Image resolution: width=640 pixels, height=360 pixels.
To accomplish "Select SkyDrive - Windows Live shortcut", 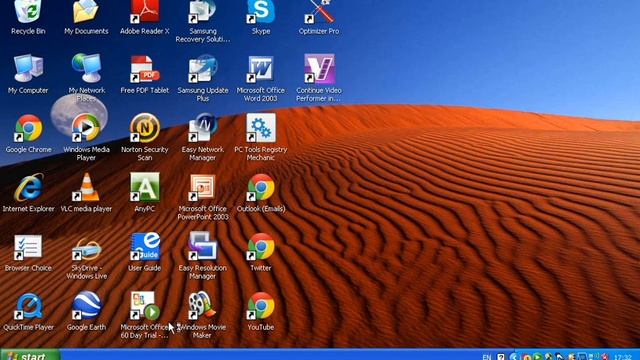I will pos(86,249).
